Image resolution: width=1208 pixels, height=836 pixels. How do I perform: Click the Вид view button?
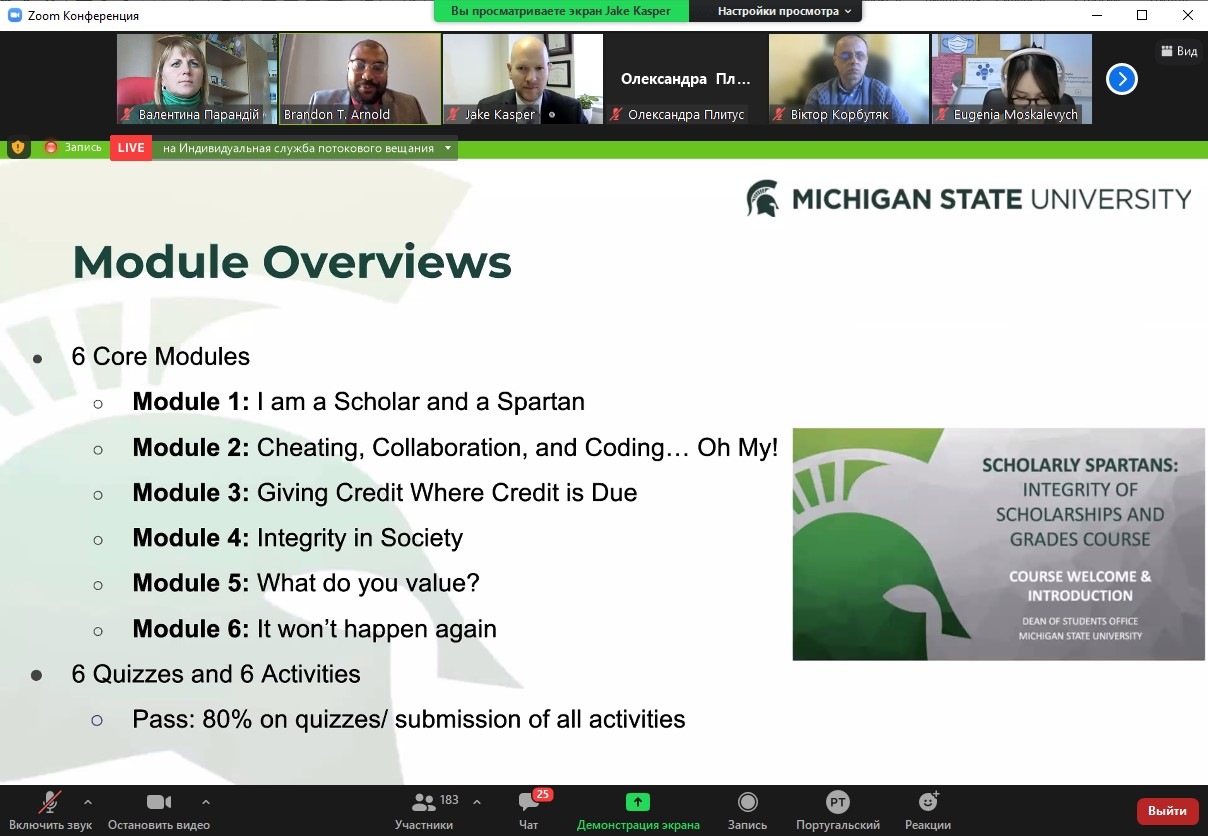1178,51
